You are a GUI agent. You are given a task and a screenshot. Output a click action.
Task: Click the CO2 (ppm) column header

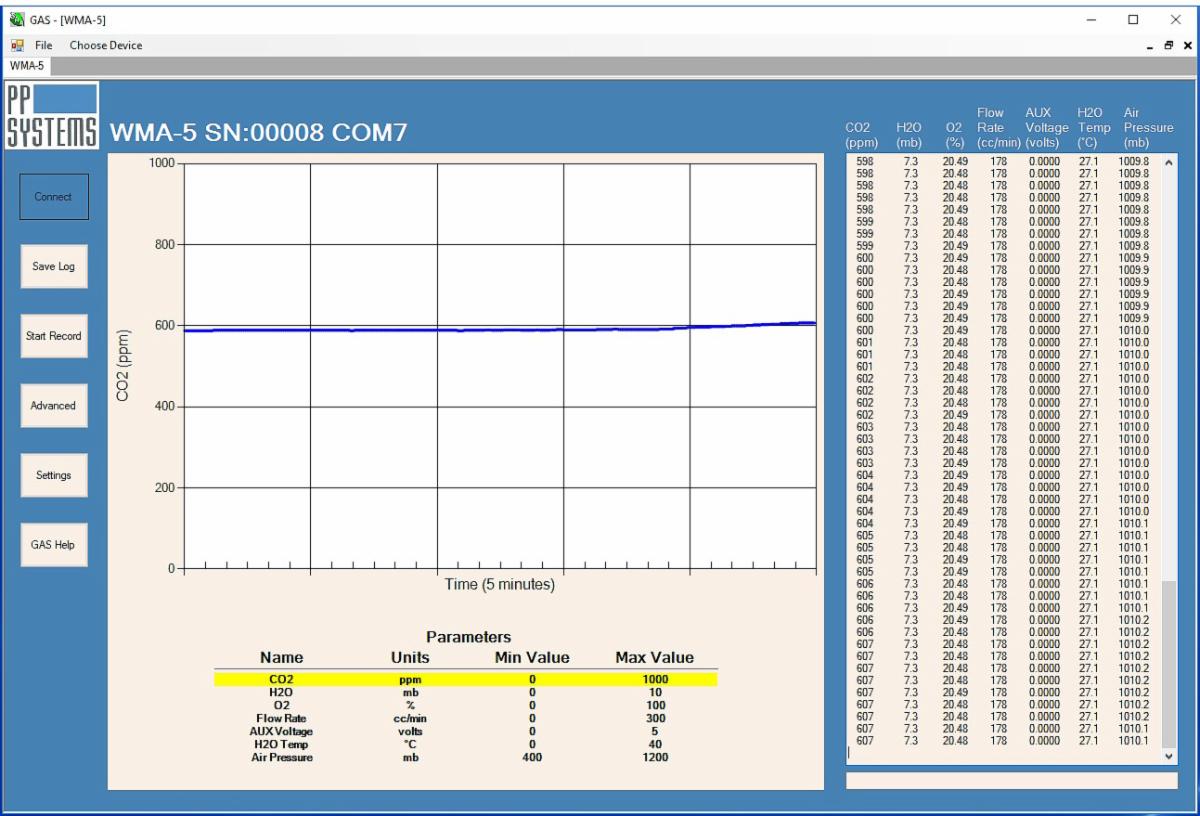862,135
